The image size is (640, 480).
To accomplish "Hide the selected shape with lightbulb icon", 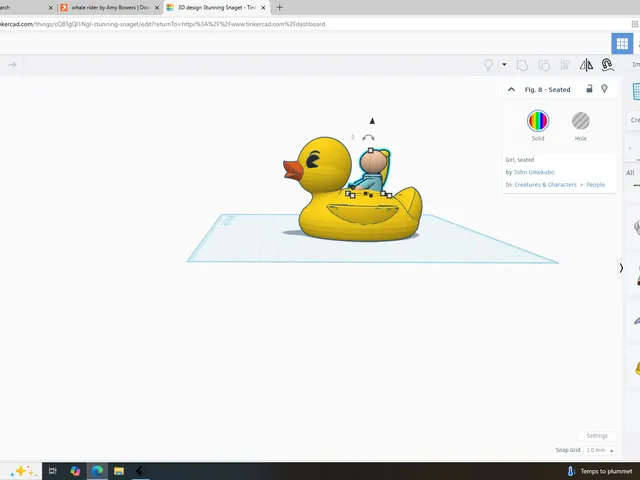I will click(604, 89).
